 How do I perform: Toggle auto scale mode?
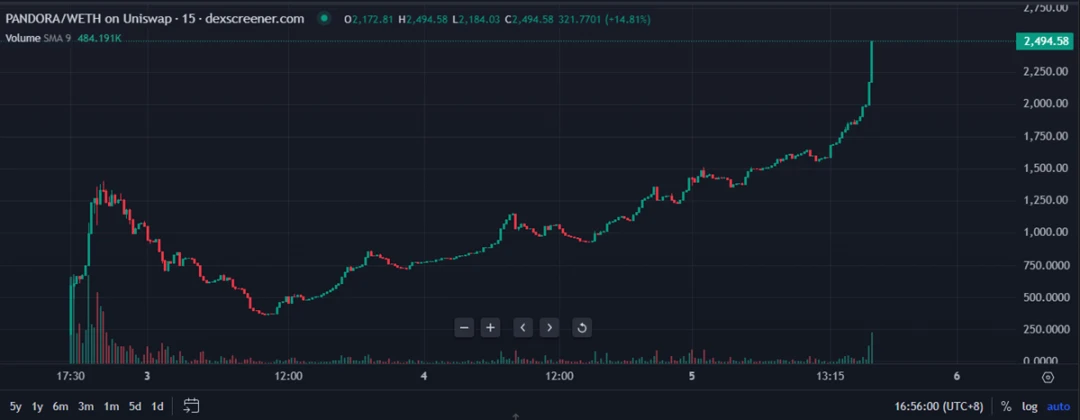1058,406
